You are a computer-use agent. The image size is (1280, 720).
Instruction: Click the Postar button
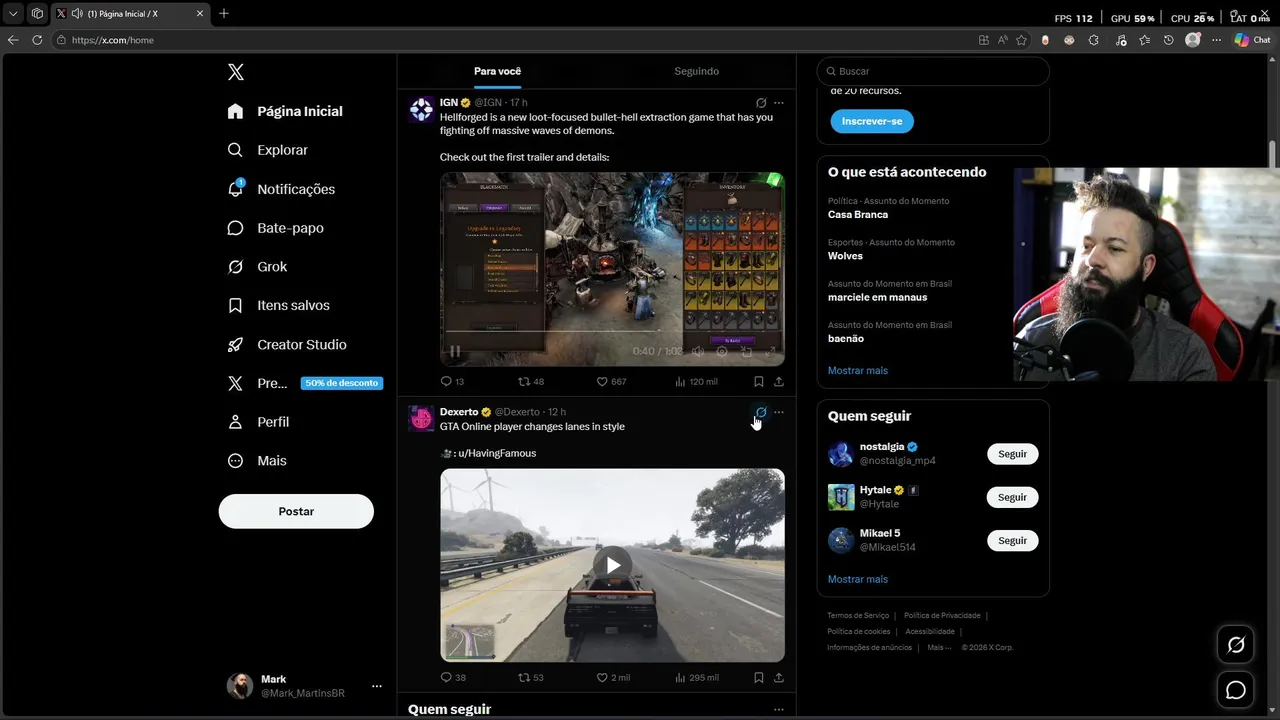click(x=296, y=511)
